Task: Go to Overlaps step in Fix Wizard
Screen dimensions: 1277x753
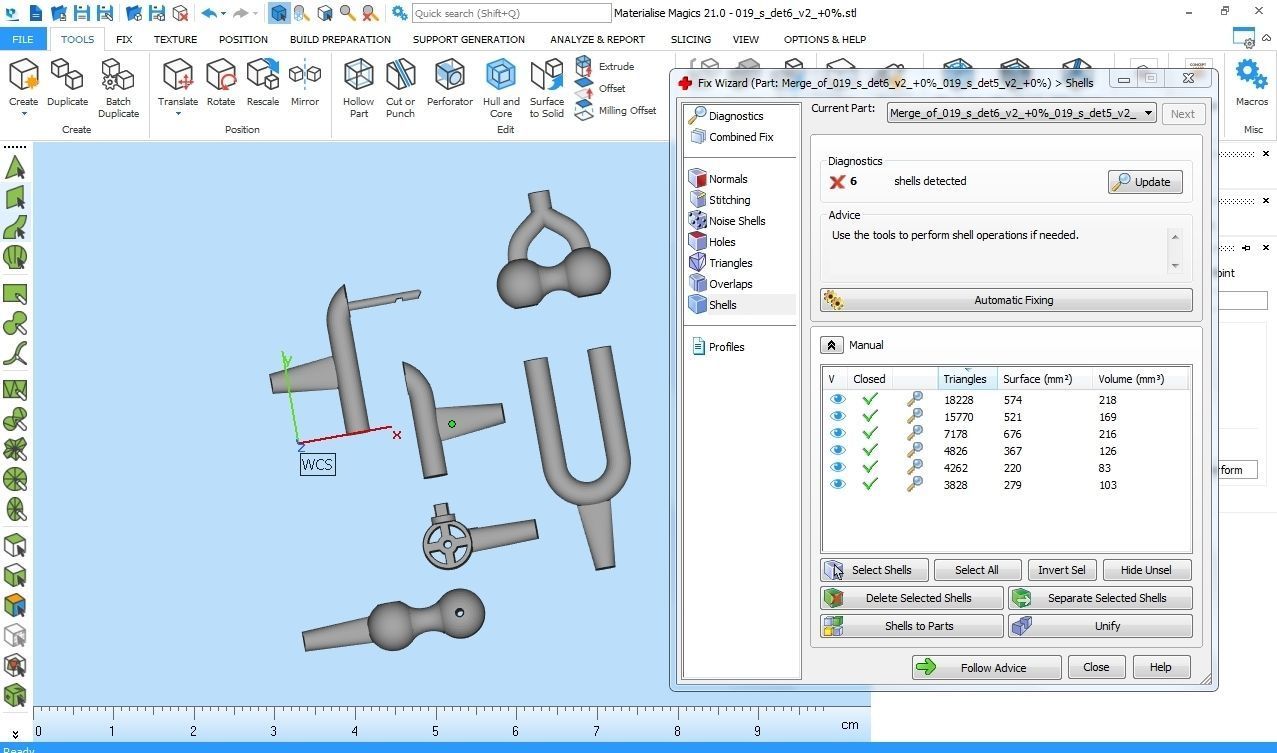Action: pyautogui.click(x=721, y=284)
